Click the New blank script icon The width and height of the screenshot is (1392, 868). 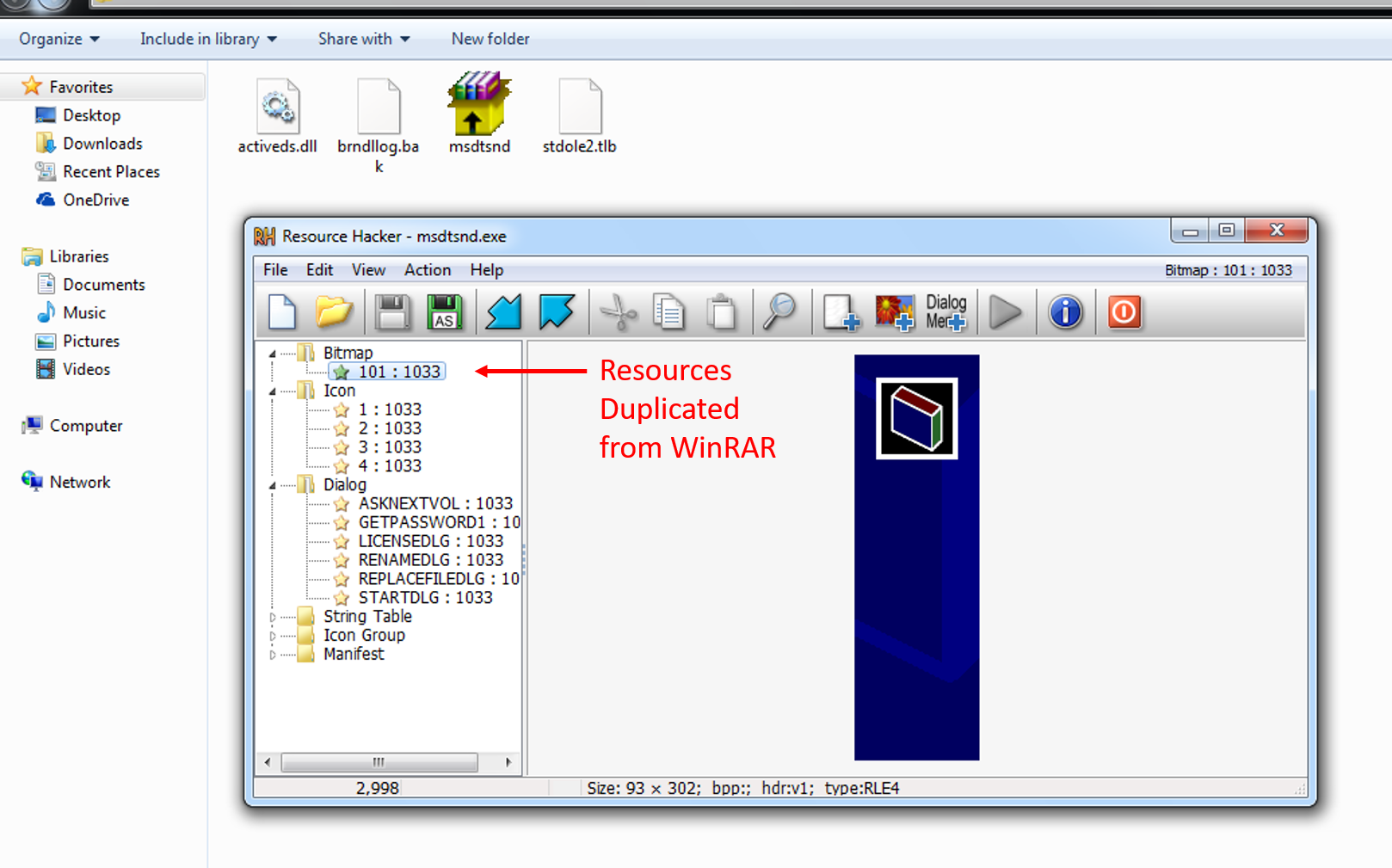pyautogui.click(x=282, y=312)
